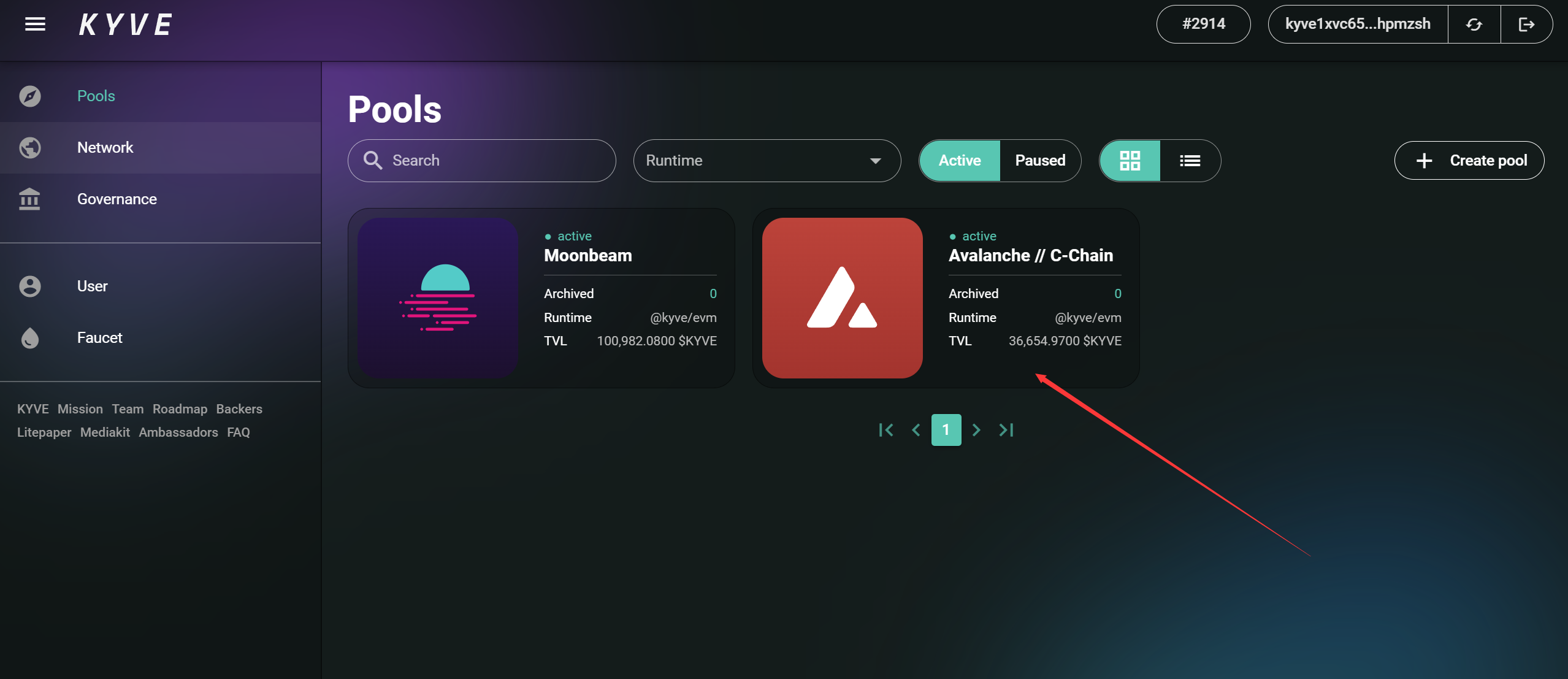Viewport: 1568px width, 679px height.
Task: Click the logout icon
Action: [x=1526, y=25]
